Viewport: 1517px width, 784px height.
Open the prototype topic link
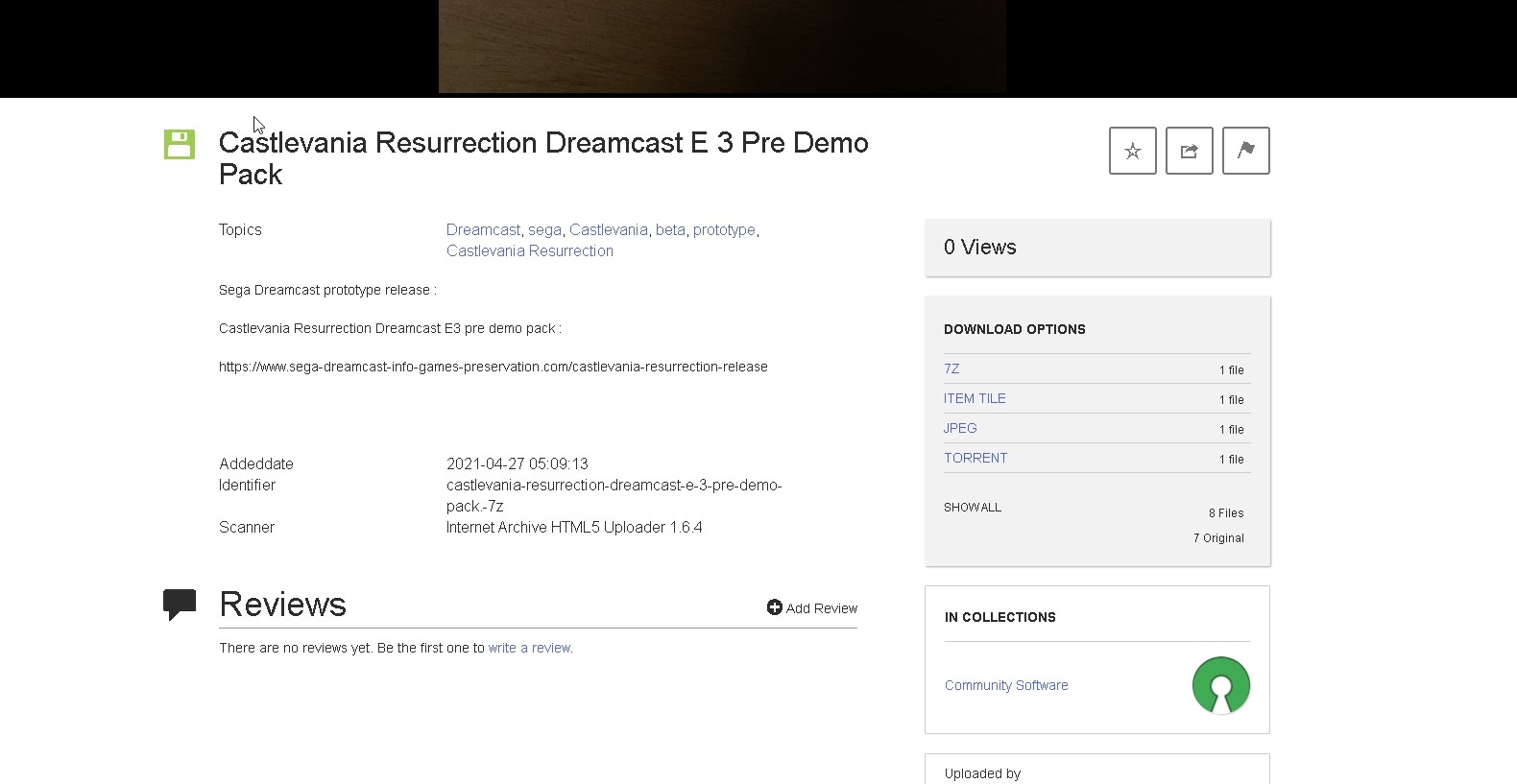(x=724, y=229)
